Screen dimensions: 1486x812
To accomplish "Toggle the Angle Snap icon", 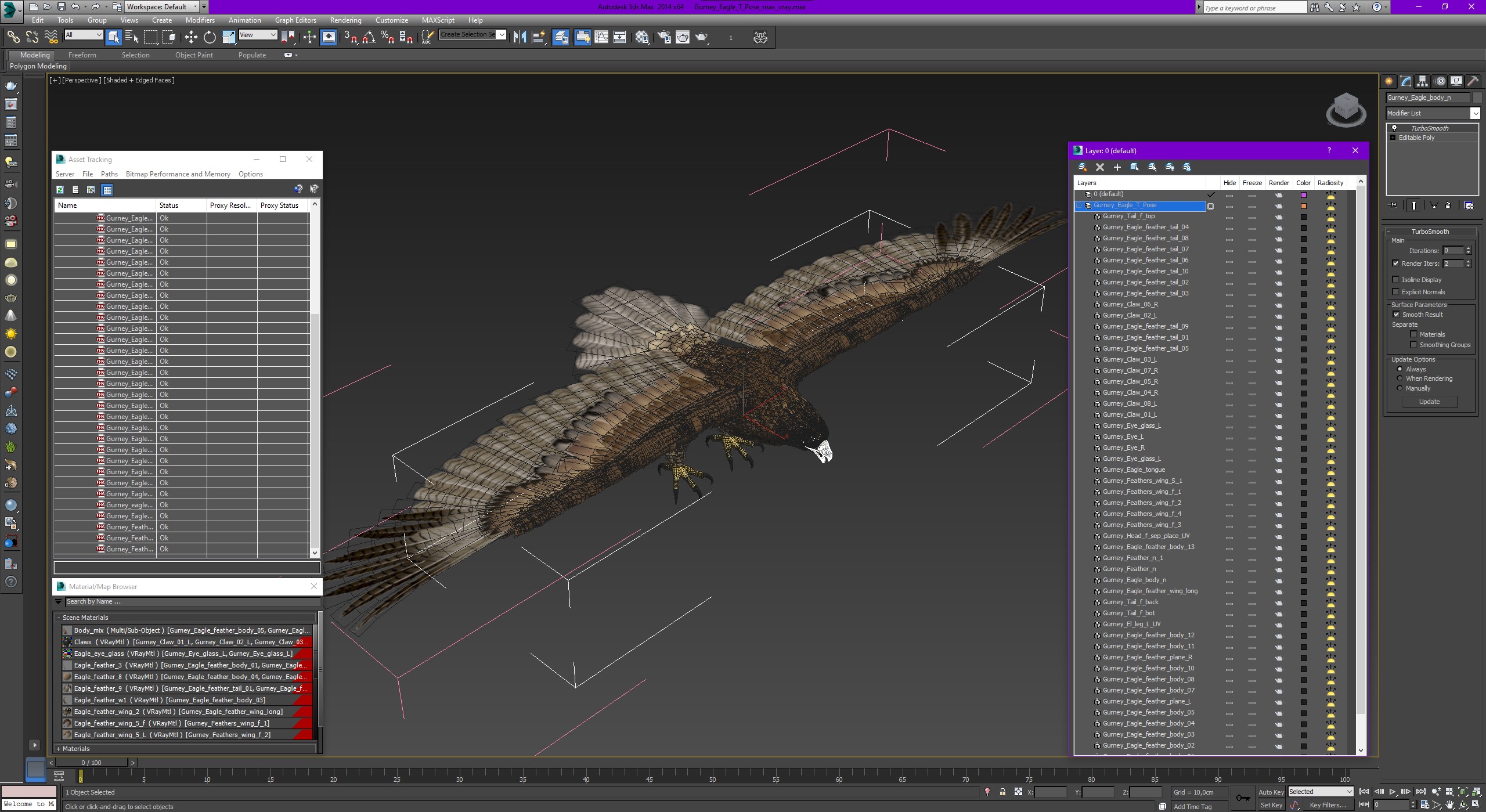I will click(369, 37).
